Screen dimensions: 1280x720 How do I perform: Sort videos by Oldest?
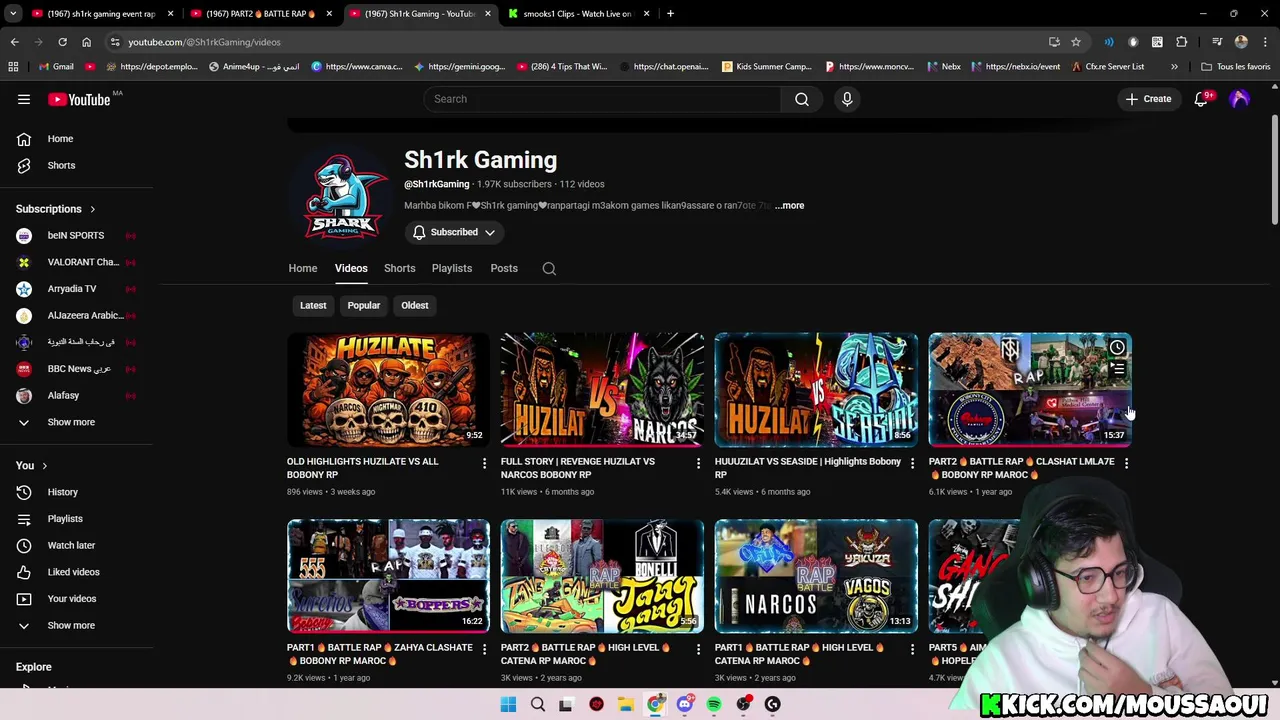click(415, 305)
